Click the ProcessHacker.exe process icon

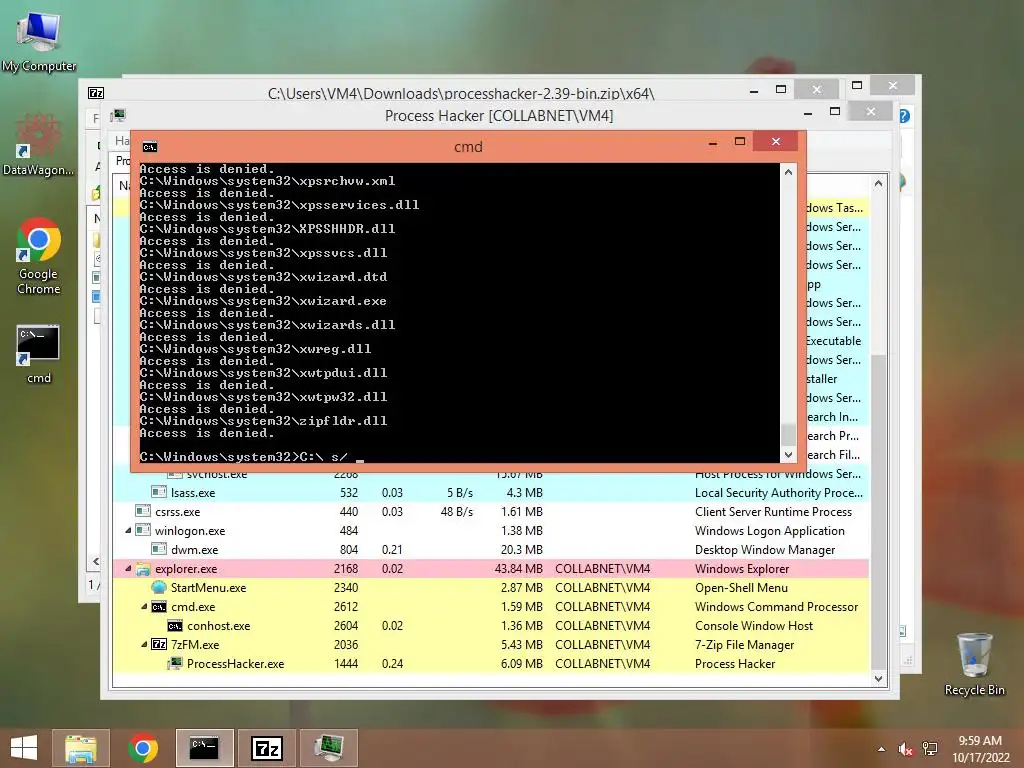click(174, 664)
